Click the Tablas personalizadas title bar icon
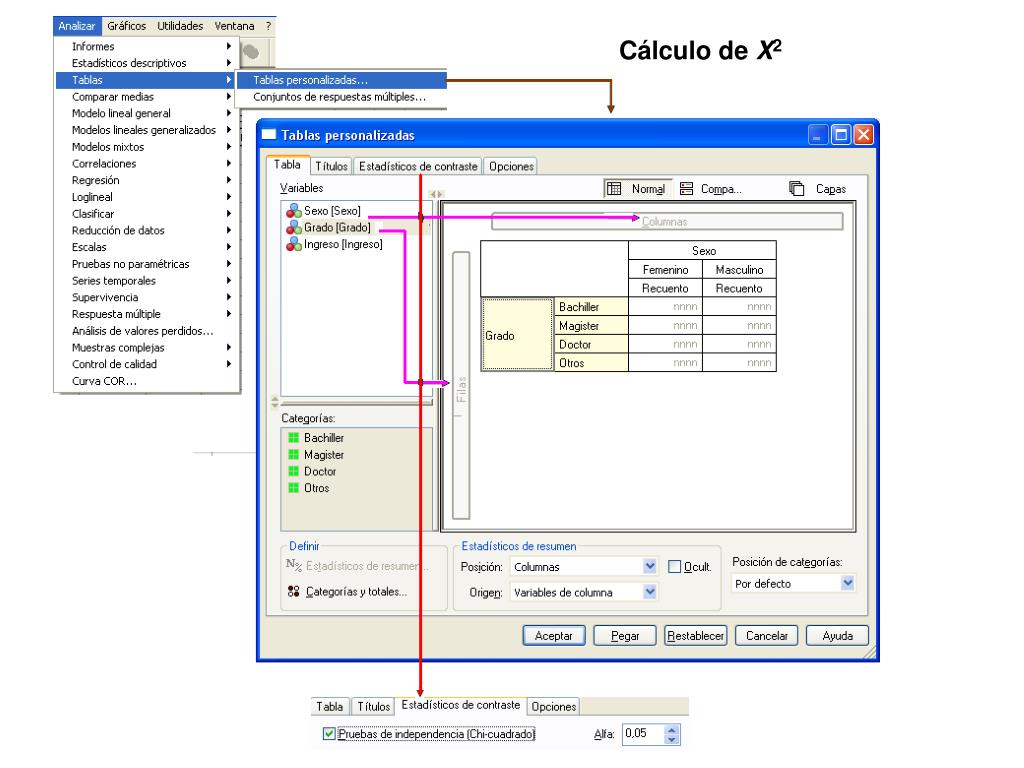The width and height of the screenshot is (1024, 768). 269,135
